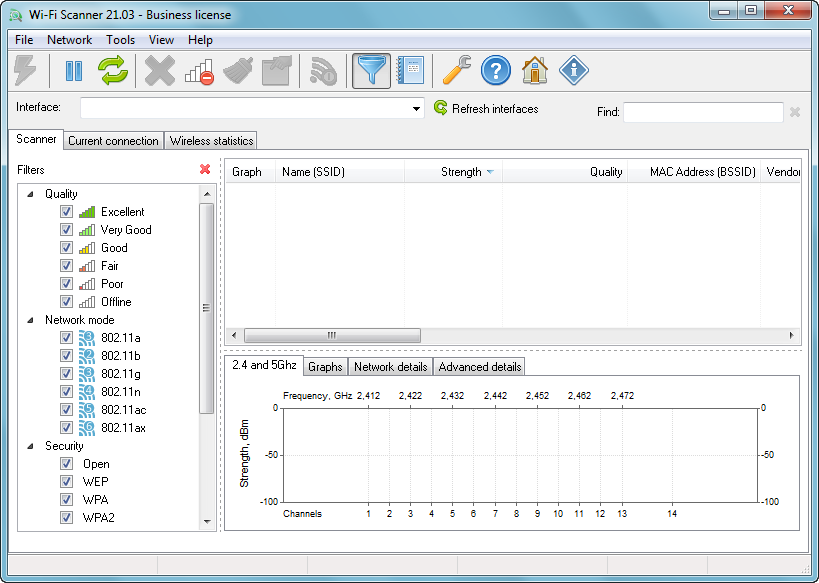The height and width of the screenshot is (583, 819).
Task: Refresh networks with green arrows icon
Action: click(x=112, y=71)
